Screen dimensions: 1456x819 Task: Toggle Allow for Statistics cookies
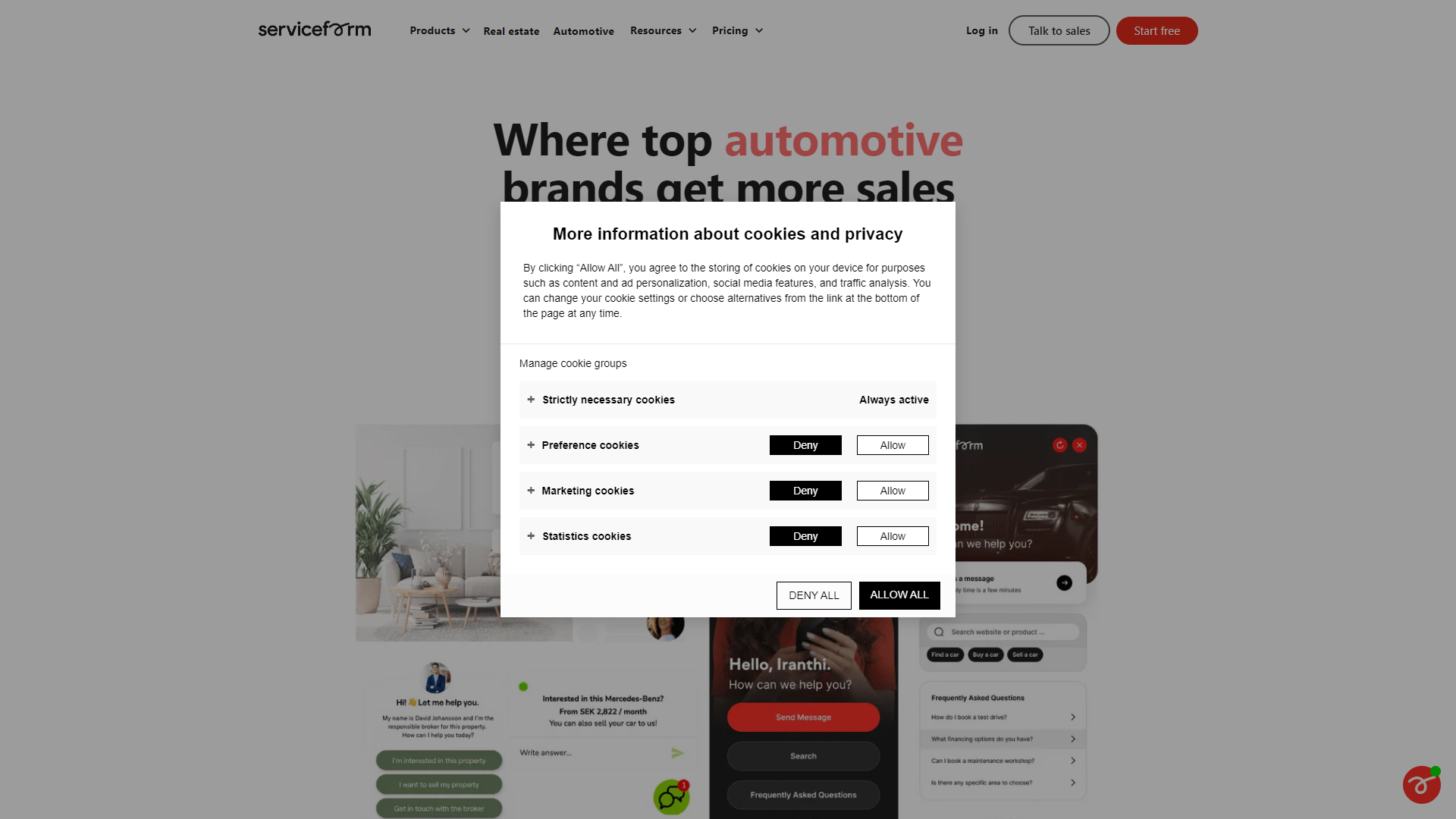click(892, 536)
